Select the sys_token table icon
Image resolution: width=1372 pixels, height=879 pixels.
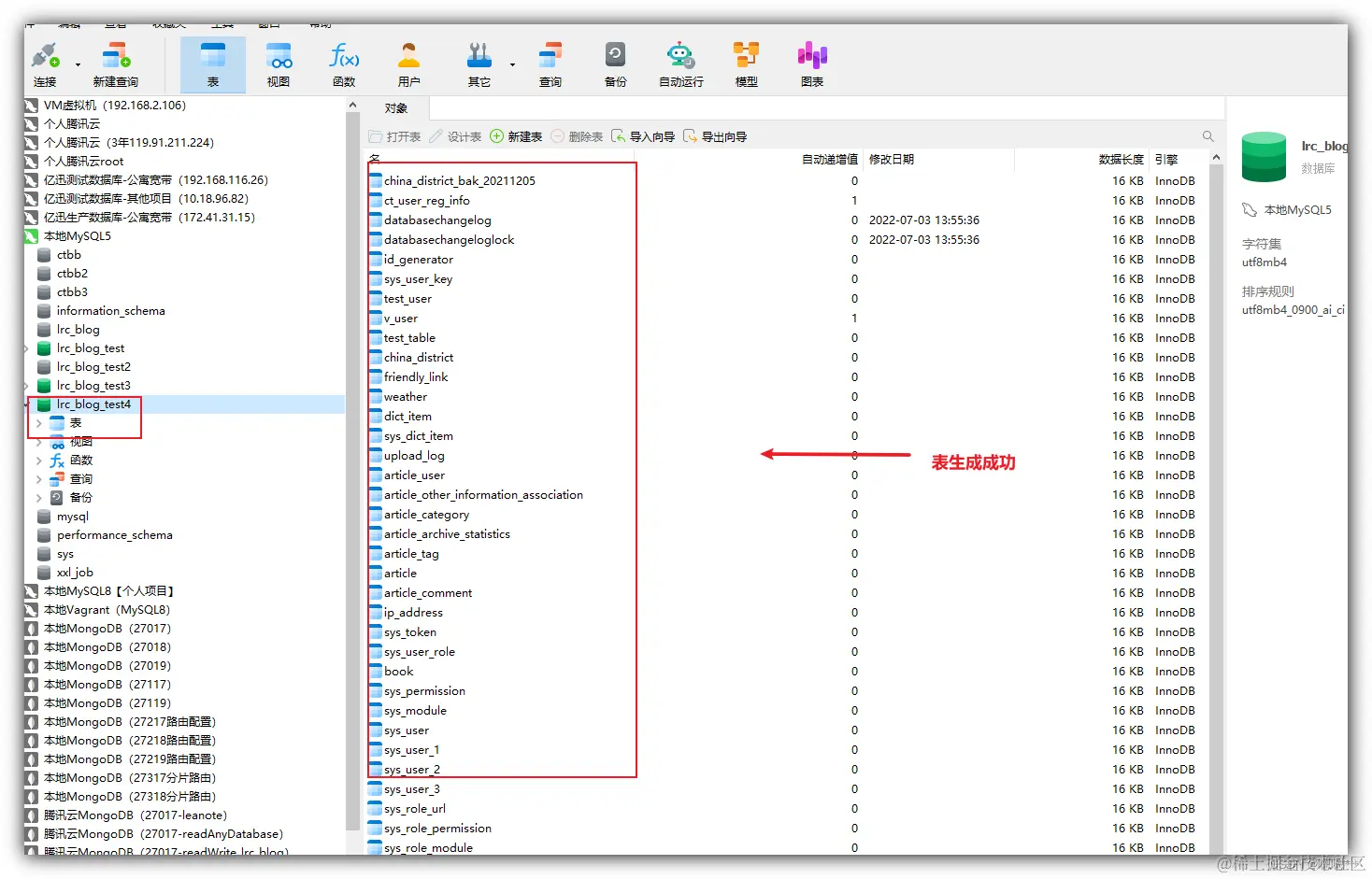(376, 632)
